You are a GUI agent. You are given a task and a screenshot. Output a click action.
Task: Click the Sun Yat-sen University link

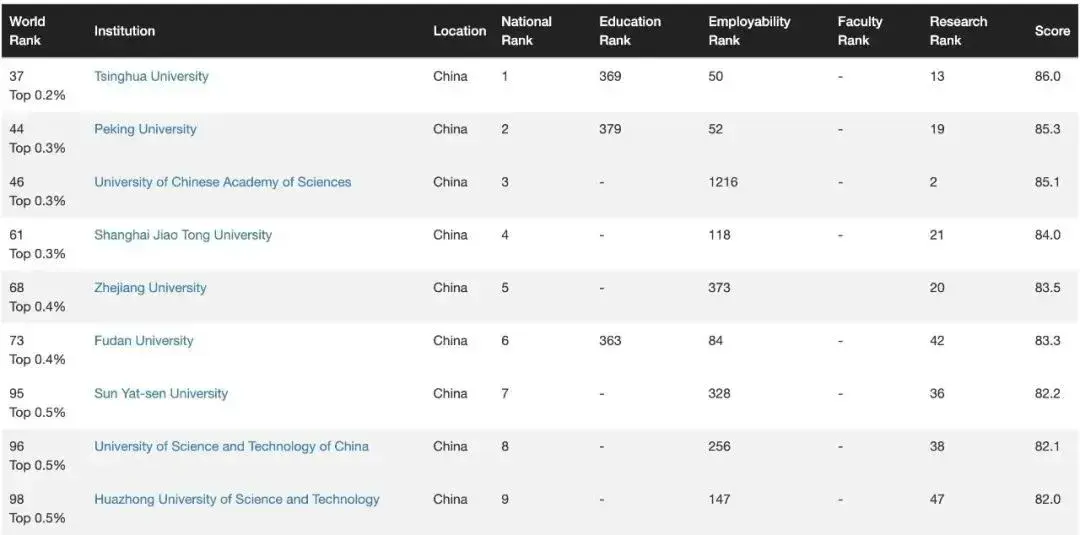click(160, 394)
